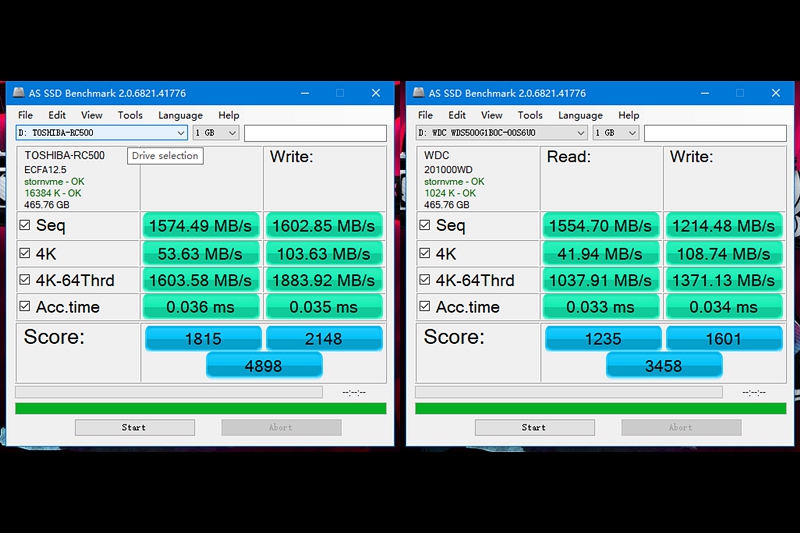Image resolution: width=800 pixels, height=533 pixels.
Task: Click the 1815 read score
Action: pyautogui.click(x=203, y=339)
